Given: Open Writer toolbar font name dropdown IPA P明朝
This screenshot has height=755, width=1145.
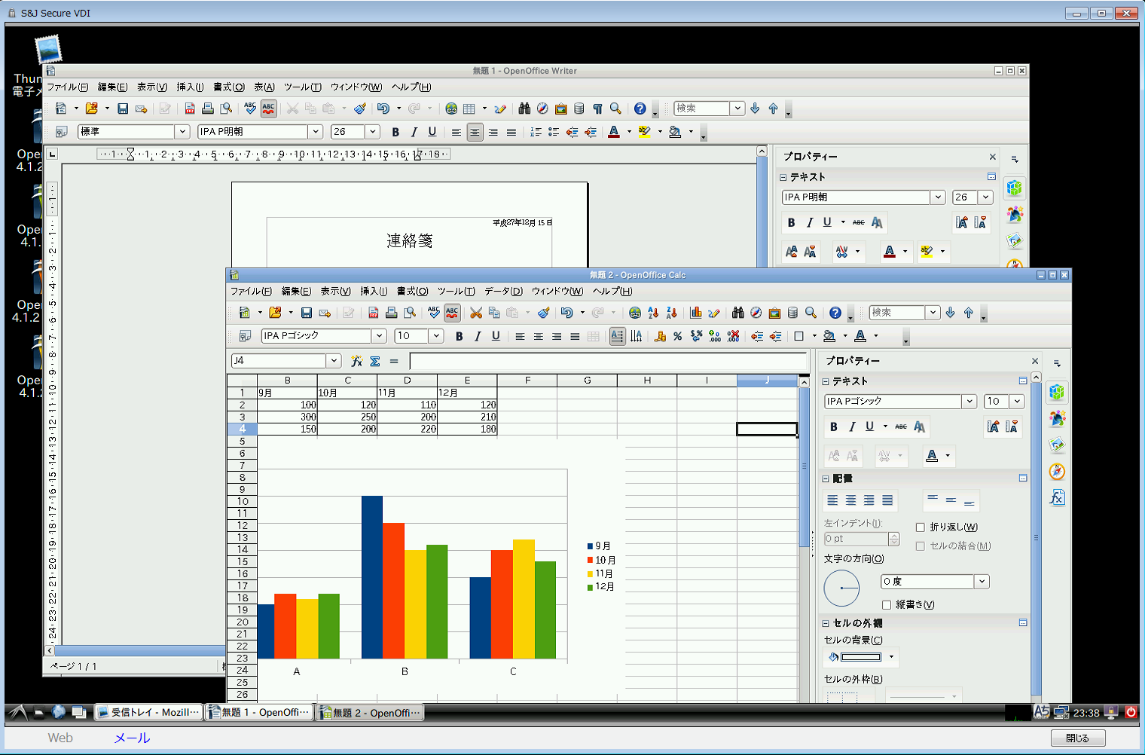Looking at the screenshot, I should (x=315, y=132).
